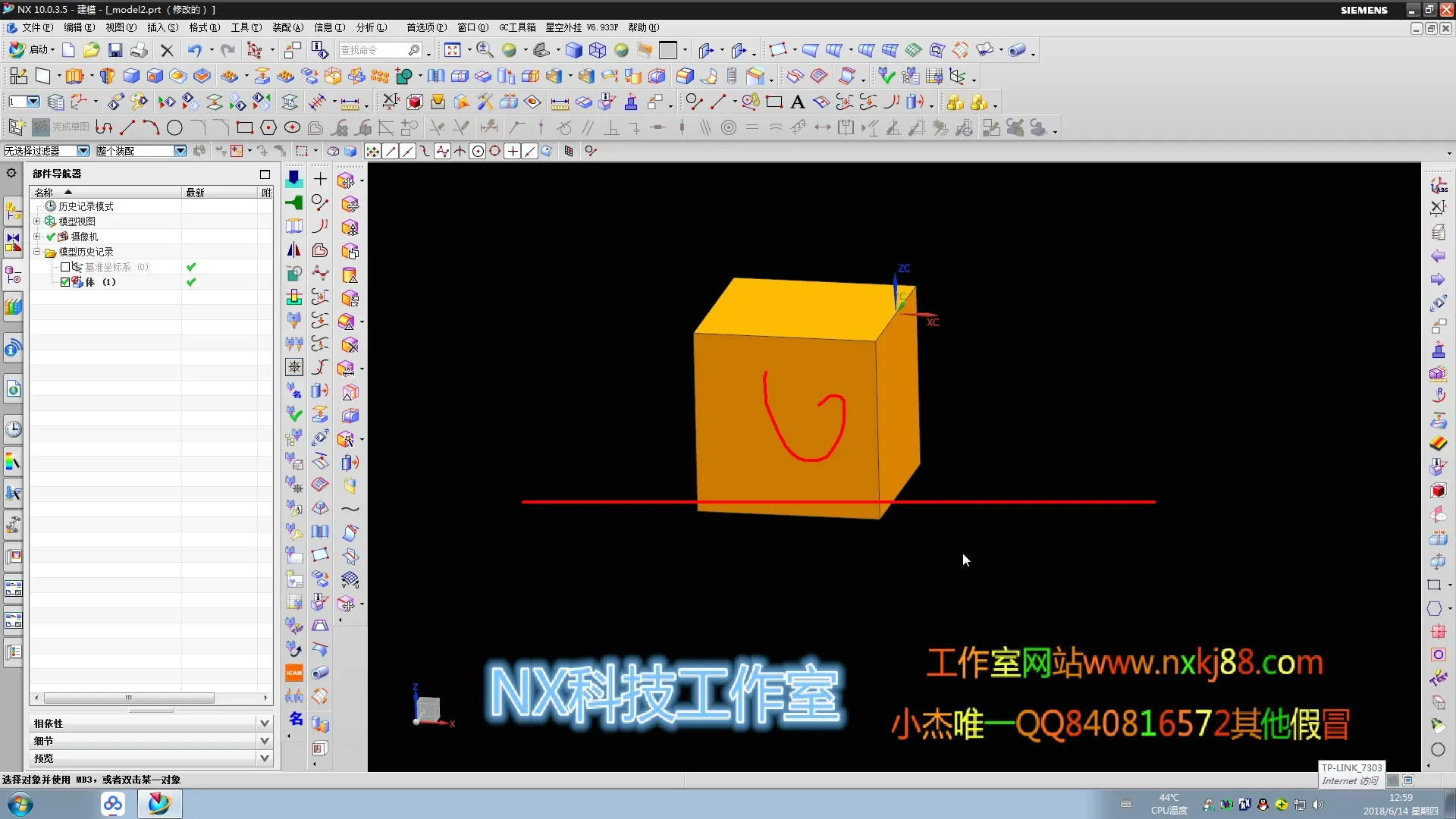The width and height of the screenshot is (1456, 819).
Task: Uncheck the 体 (1) body checkbox
Action: point(65,282)
